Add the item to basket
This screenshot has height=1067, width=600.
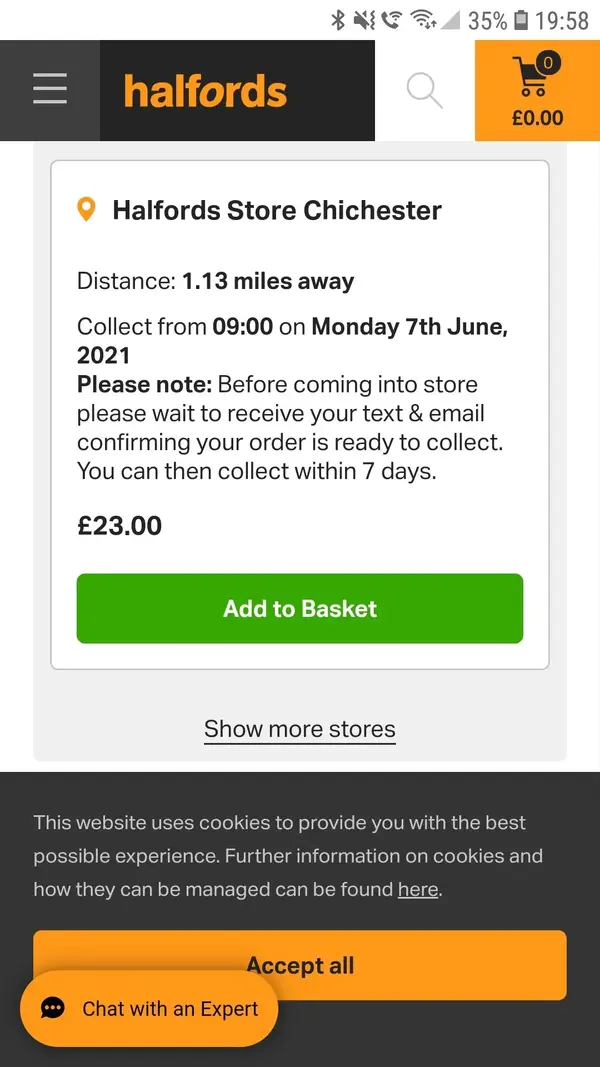(x=299, y=608)
